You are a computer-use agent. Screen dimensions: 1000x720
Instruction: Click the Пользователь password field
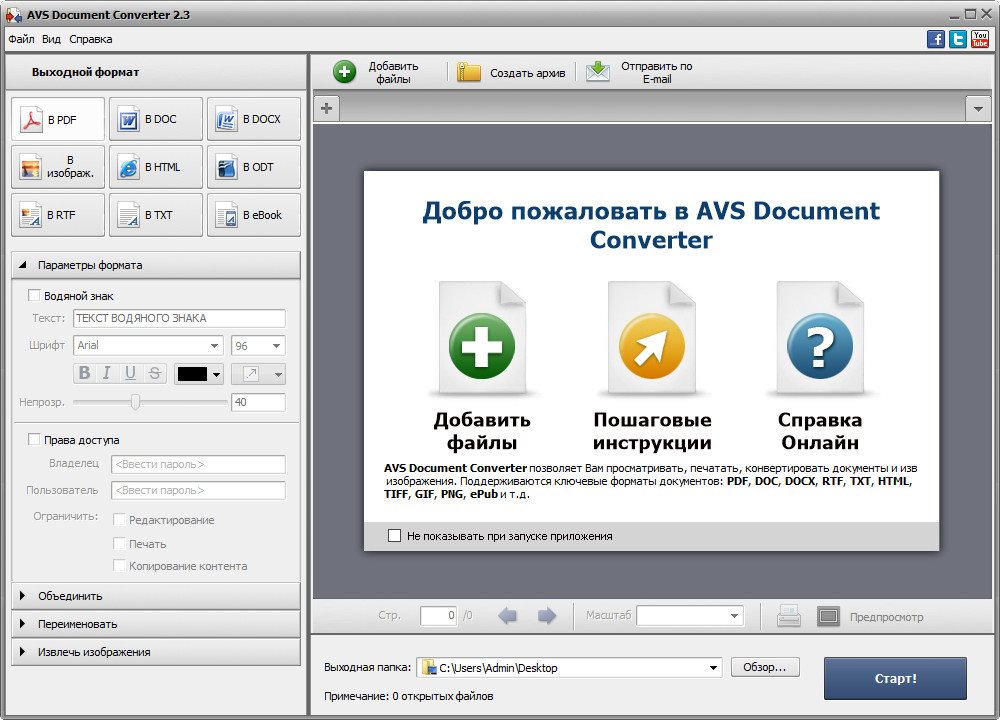[198, 490]
